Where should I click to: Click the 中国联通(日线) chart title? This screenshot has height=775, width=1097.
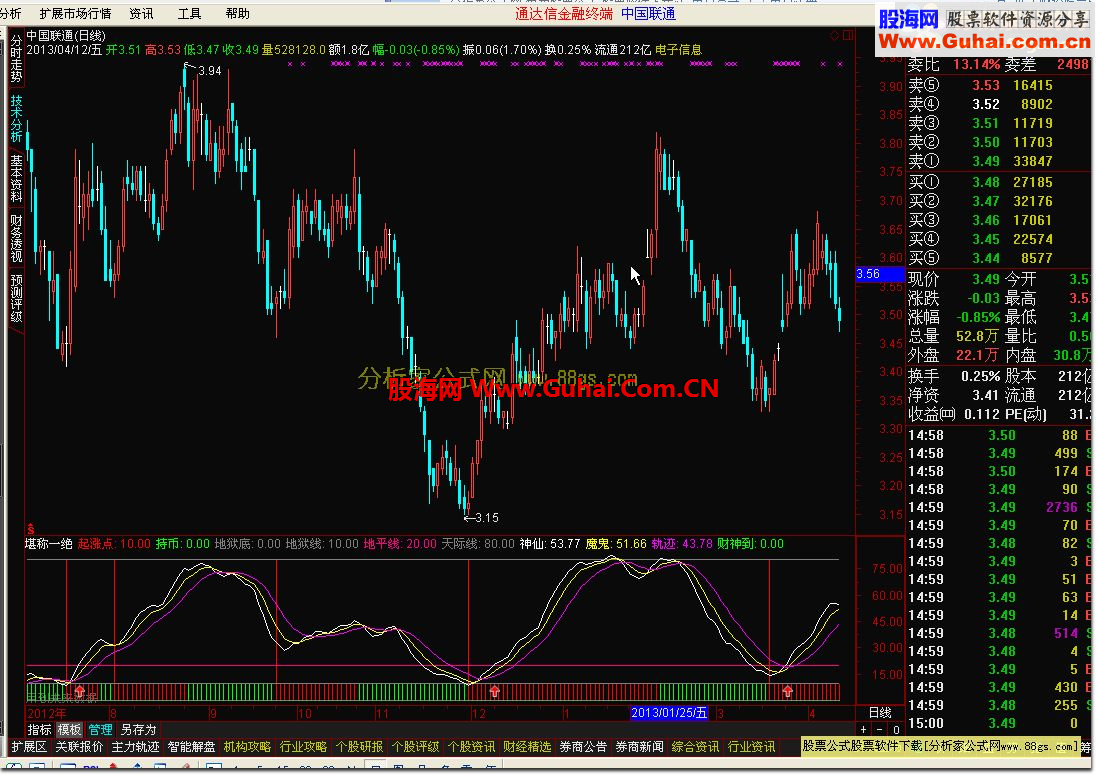[x=66, y=36]
